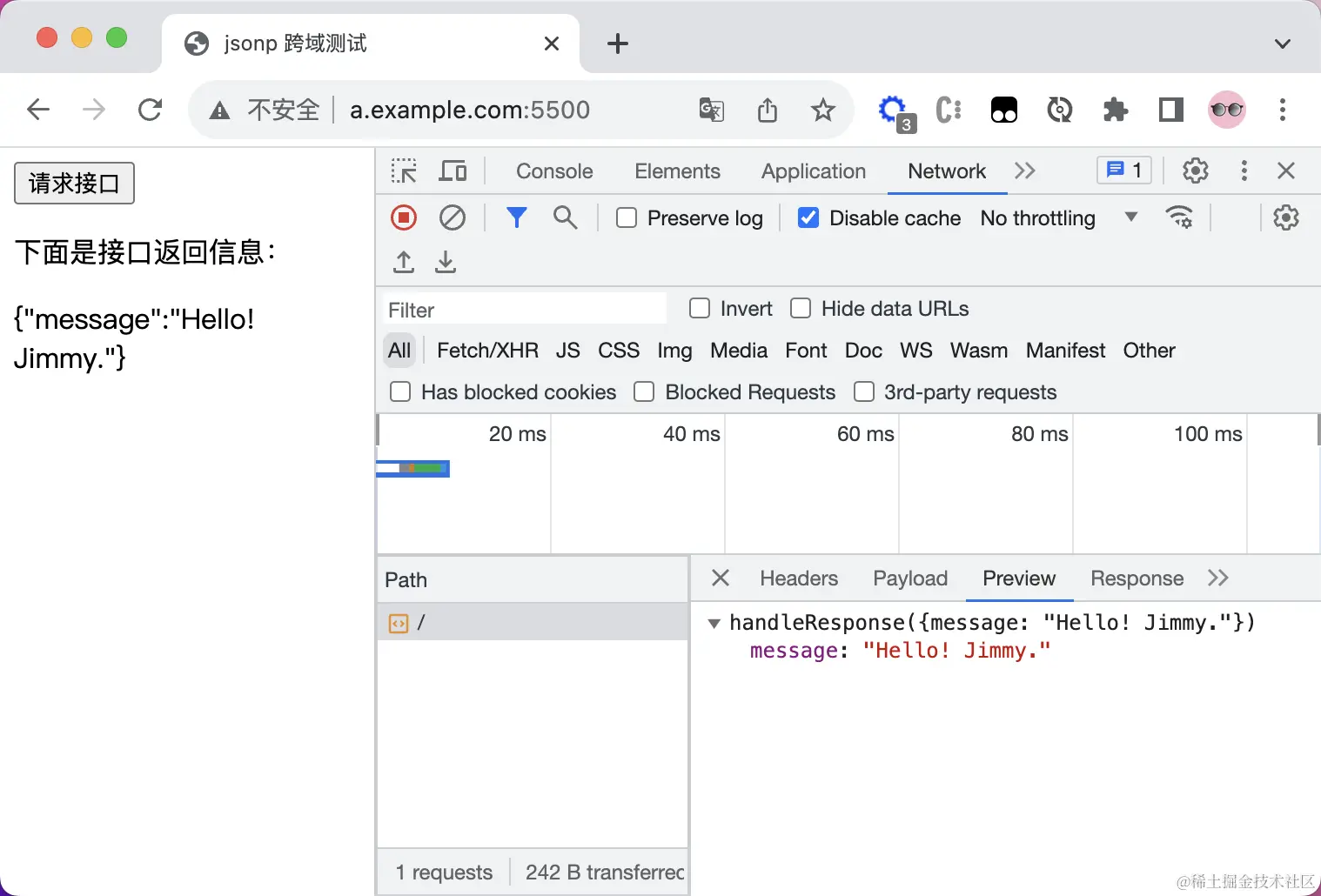Click the browser forward arrow

tap(94, 110)
